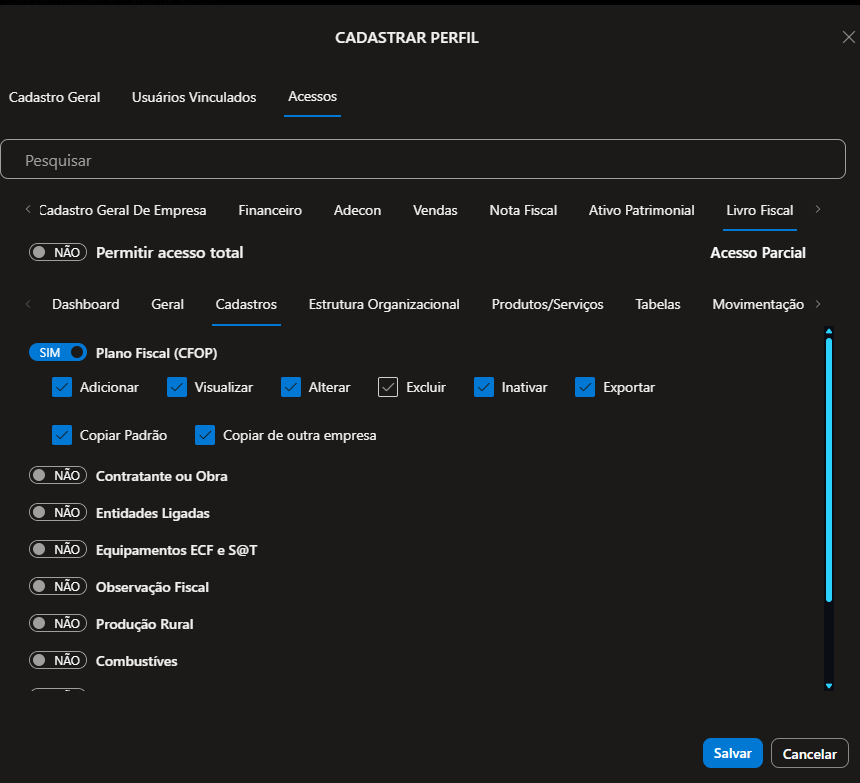This screenshot has width=860, height=783.
Task: Toggle Permitir acesso total switch
Action: pos(58,253)
